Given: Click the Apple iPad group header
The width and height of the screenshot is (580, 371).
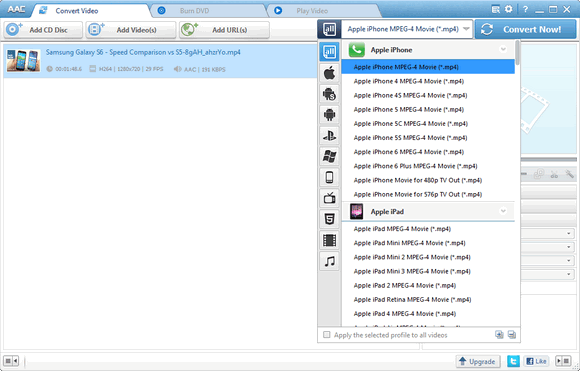Looking at the screenshot, I should click(x=428, y=212).
